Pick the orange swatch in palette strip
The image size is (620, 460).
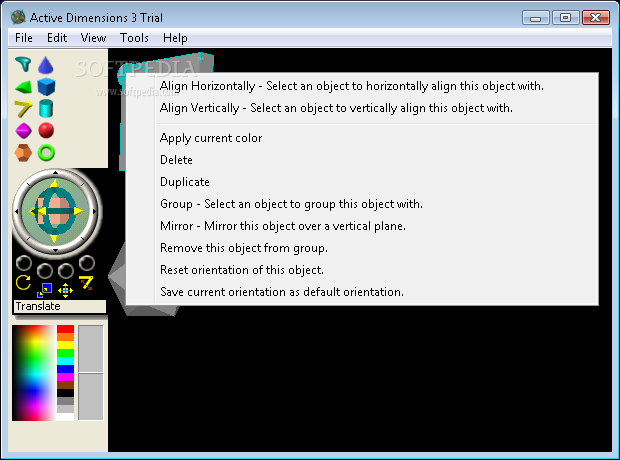pos(65,337)
